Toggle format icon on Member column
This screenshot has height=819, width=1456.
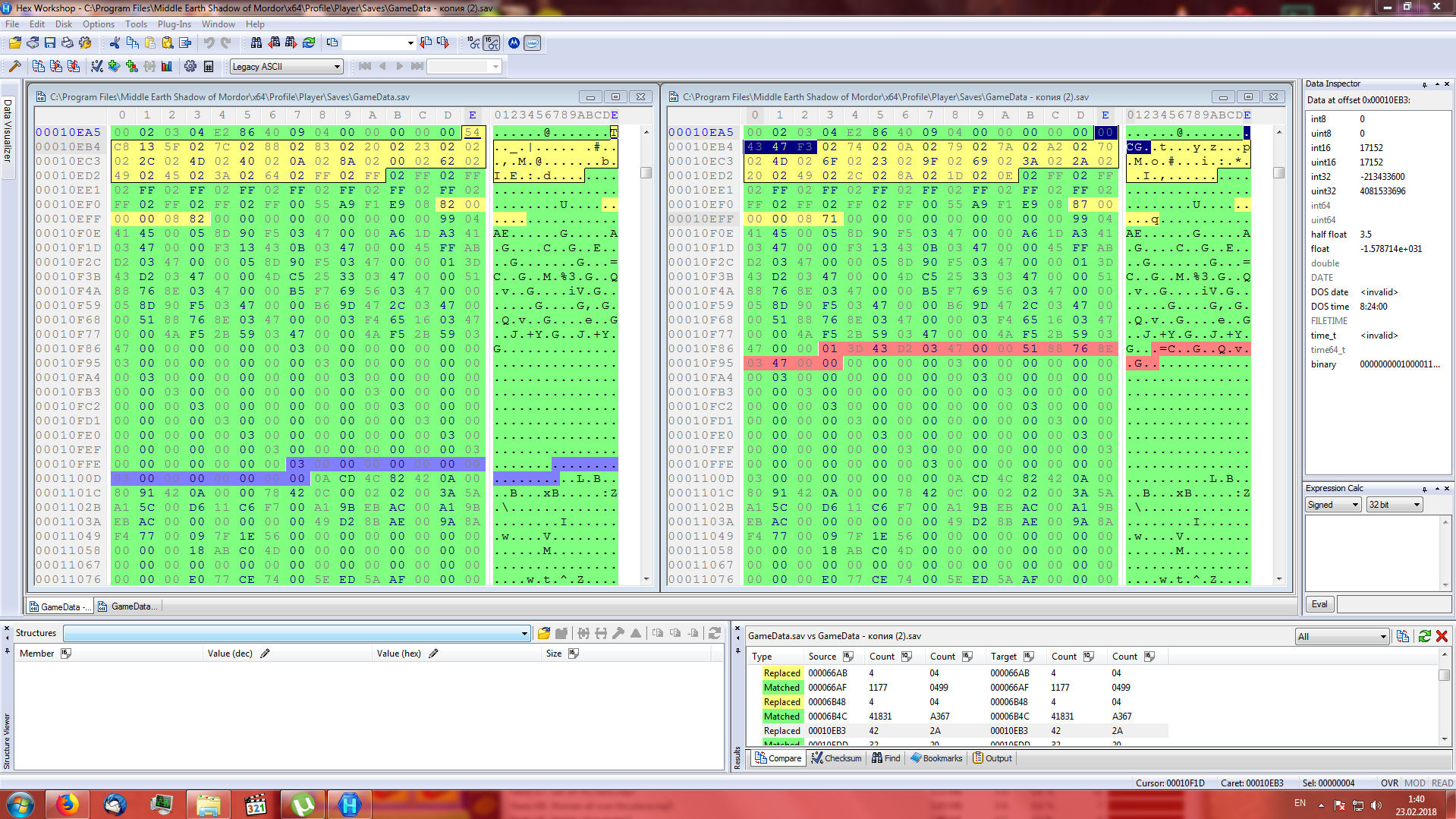click(x=66, y=654)
